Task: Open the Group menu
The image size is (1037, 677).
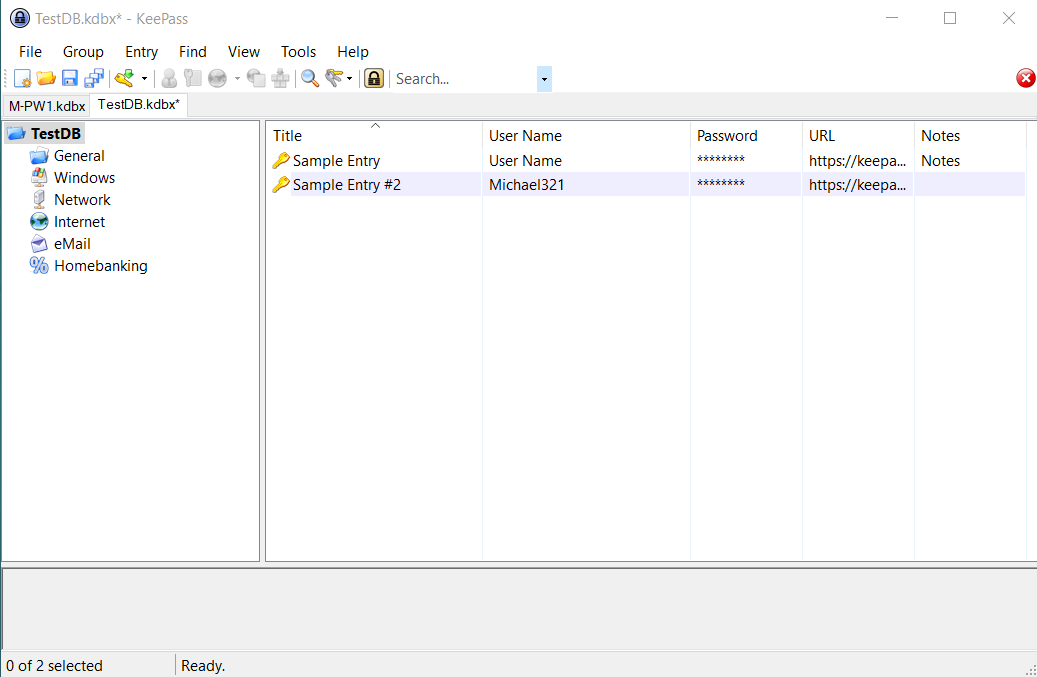Action: 83,52
